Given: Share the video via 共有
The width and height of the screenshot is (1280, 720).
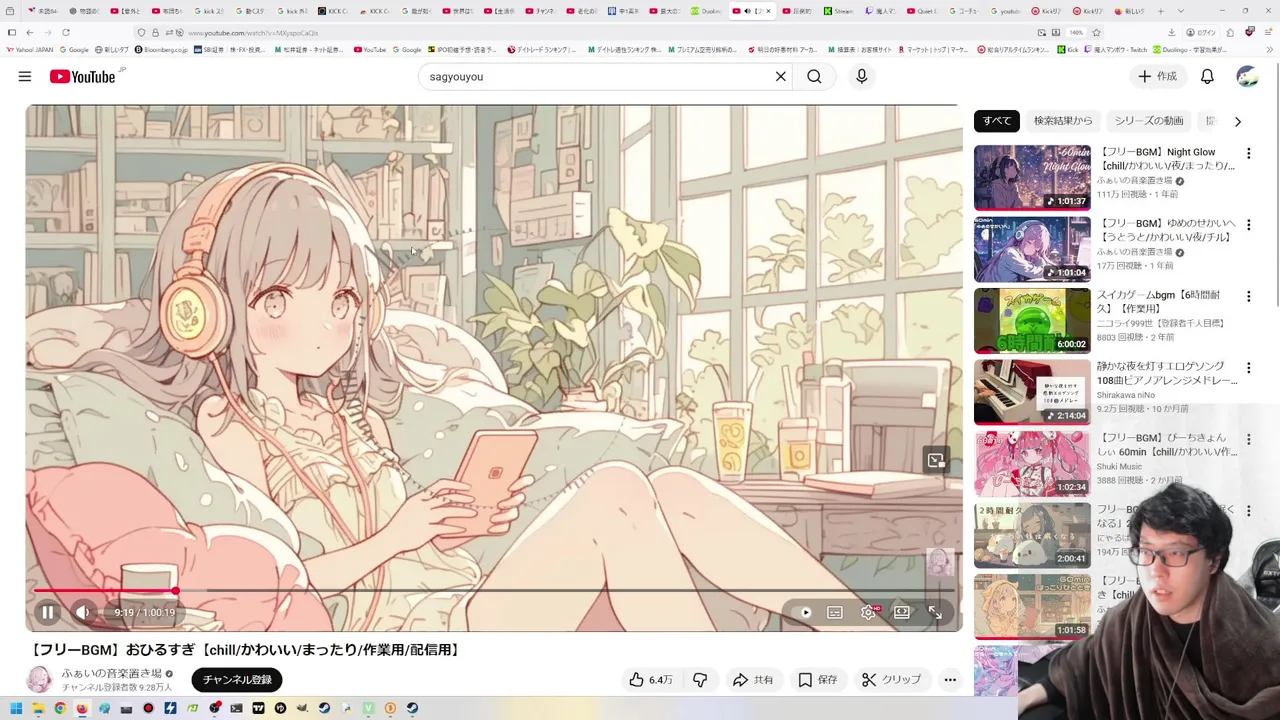Looking at the screenshot, I should coord(753,679).
